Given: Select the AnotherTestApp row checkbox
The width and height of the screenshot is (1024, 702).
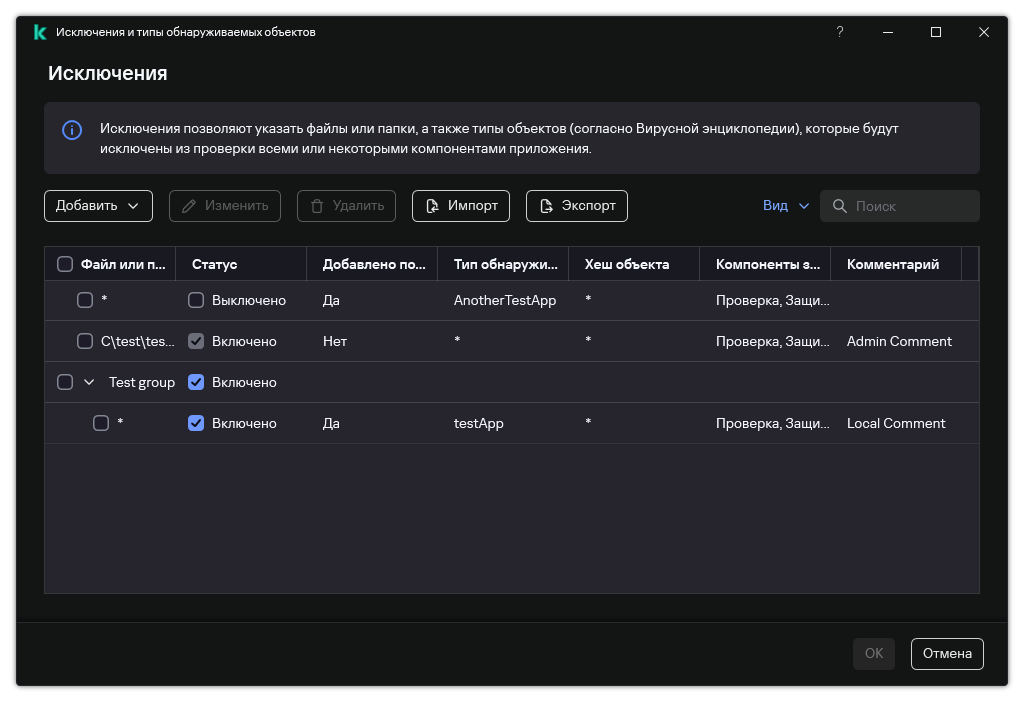Looking at the screenshot, I should coord(85,300).
